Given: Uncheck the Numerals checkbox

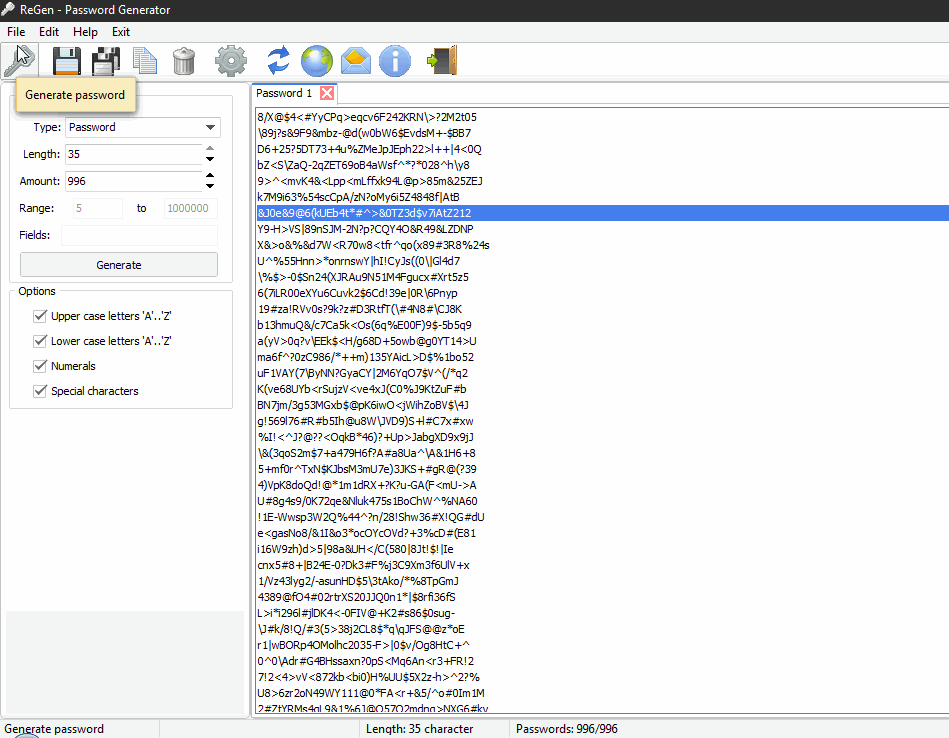Looking at the screenshot, I should (40, 366).
